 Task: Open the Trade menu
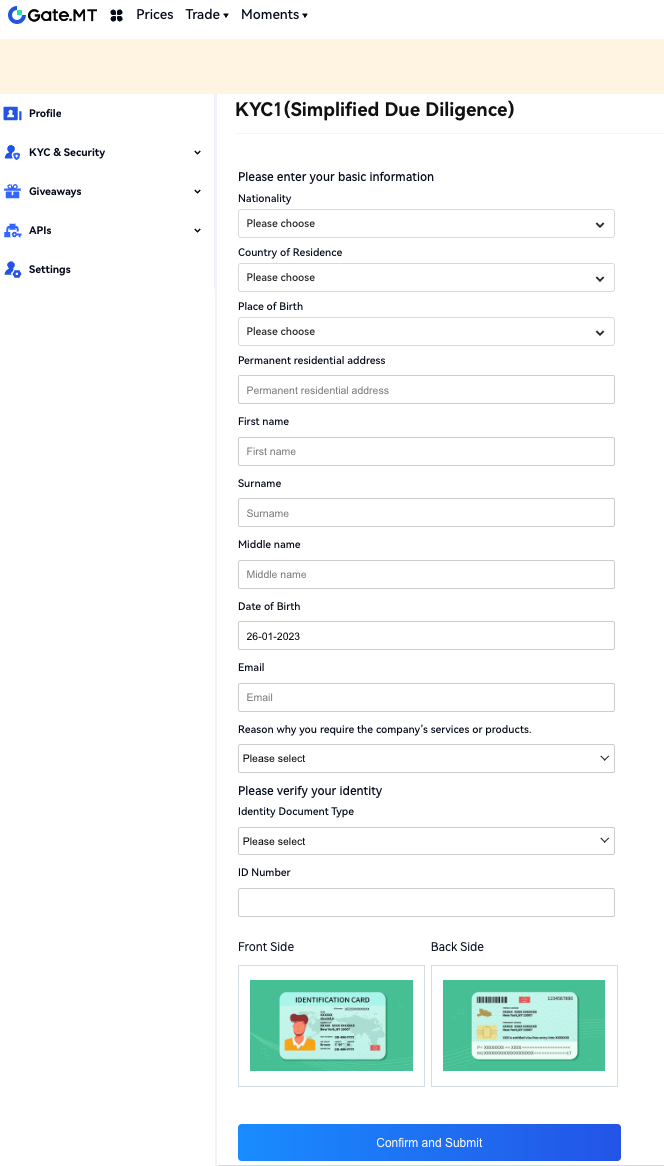click(x=207, y=15)
